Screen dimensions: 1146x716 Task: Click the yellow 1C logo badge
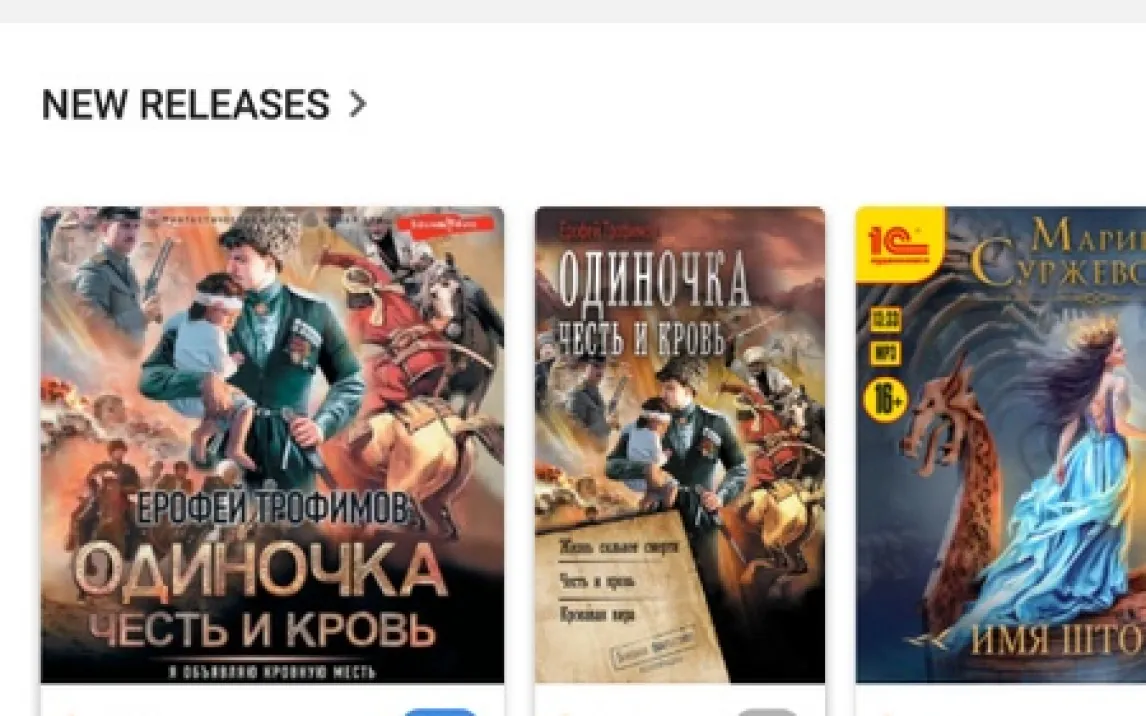900,244
